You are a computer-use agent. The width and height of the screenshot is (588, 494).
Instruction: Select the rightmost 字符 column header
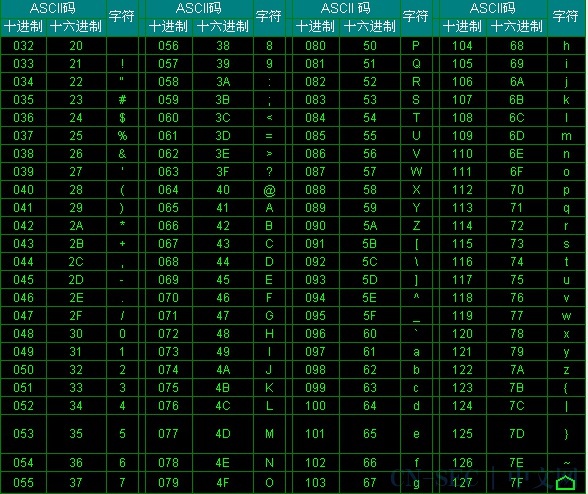[x=566, y=17]
